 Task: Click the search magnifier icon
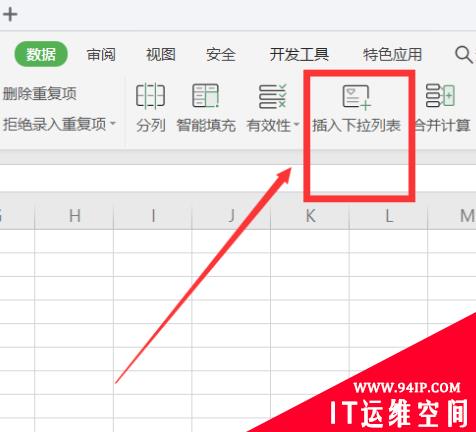tap(464, 54)
